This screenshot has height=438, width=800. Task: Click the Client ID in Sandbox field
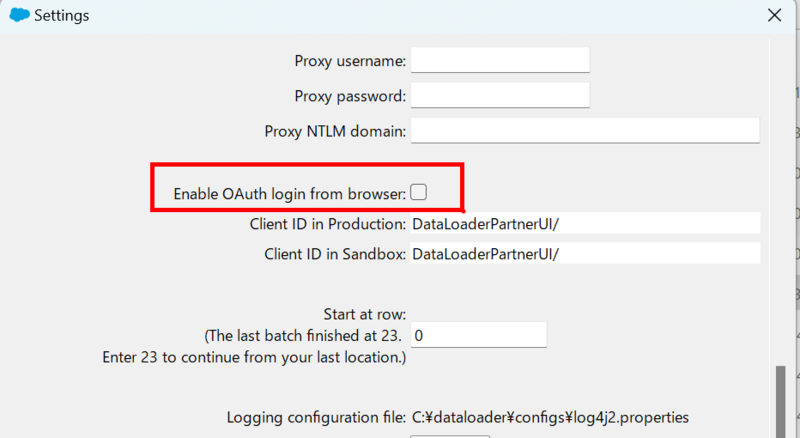[585, 254]
